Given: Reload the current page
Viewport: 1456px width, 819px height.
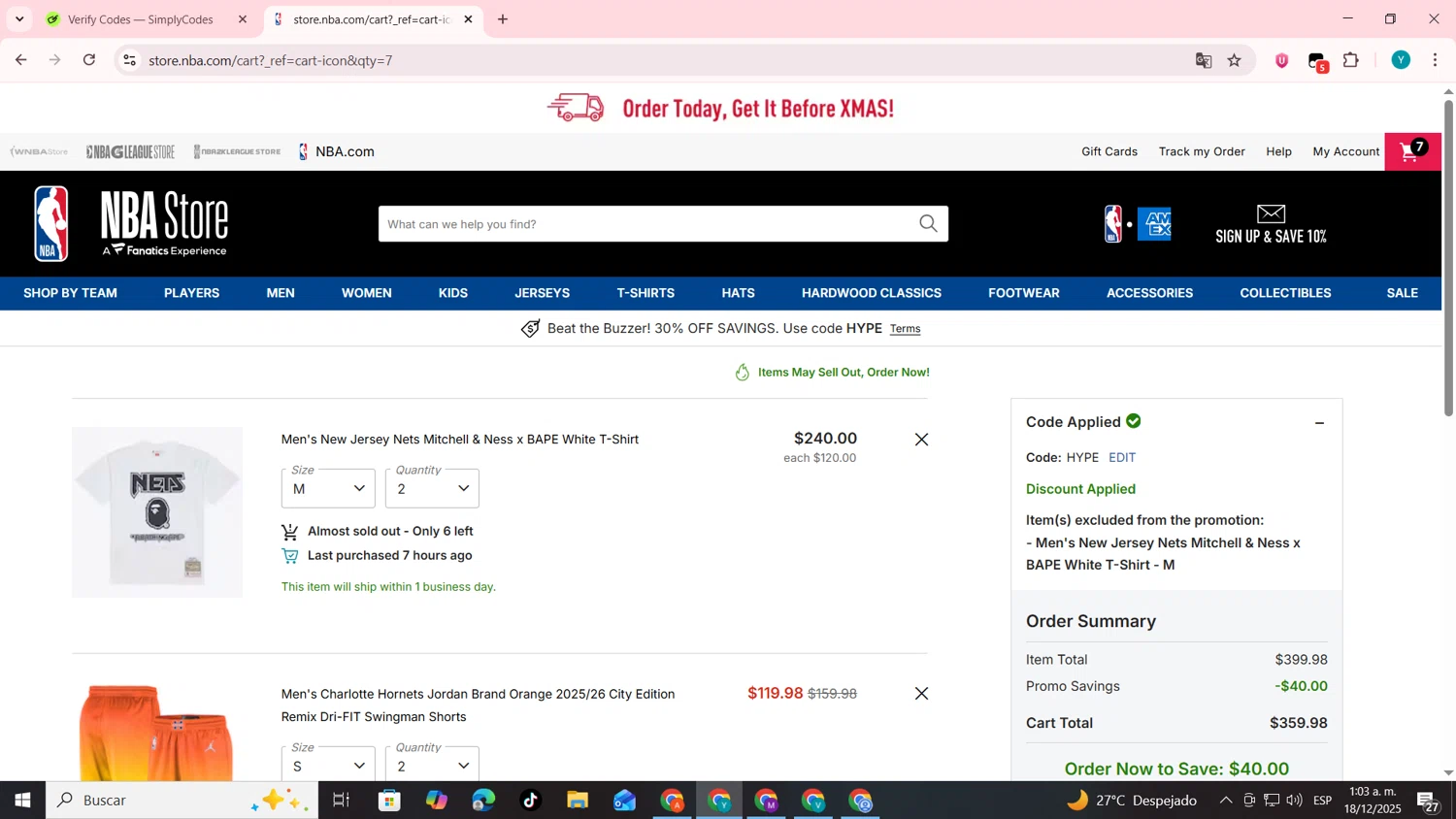Looking at the screenshot, I should tap(89, 60).
